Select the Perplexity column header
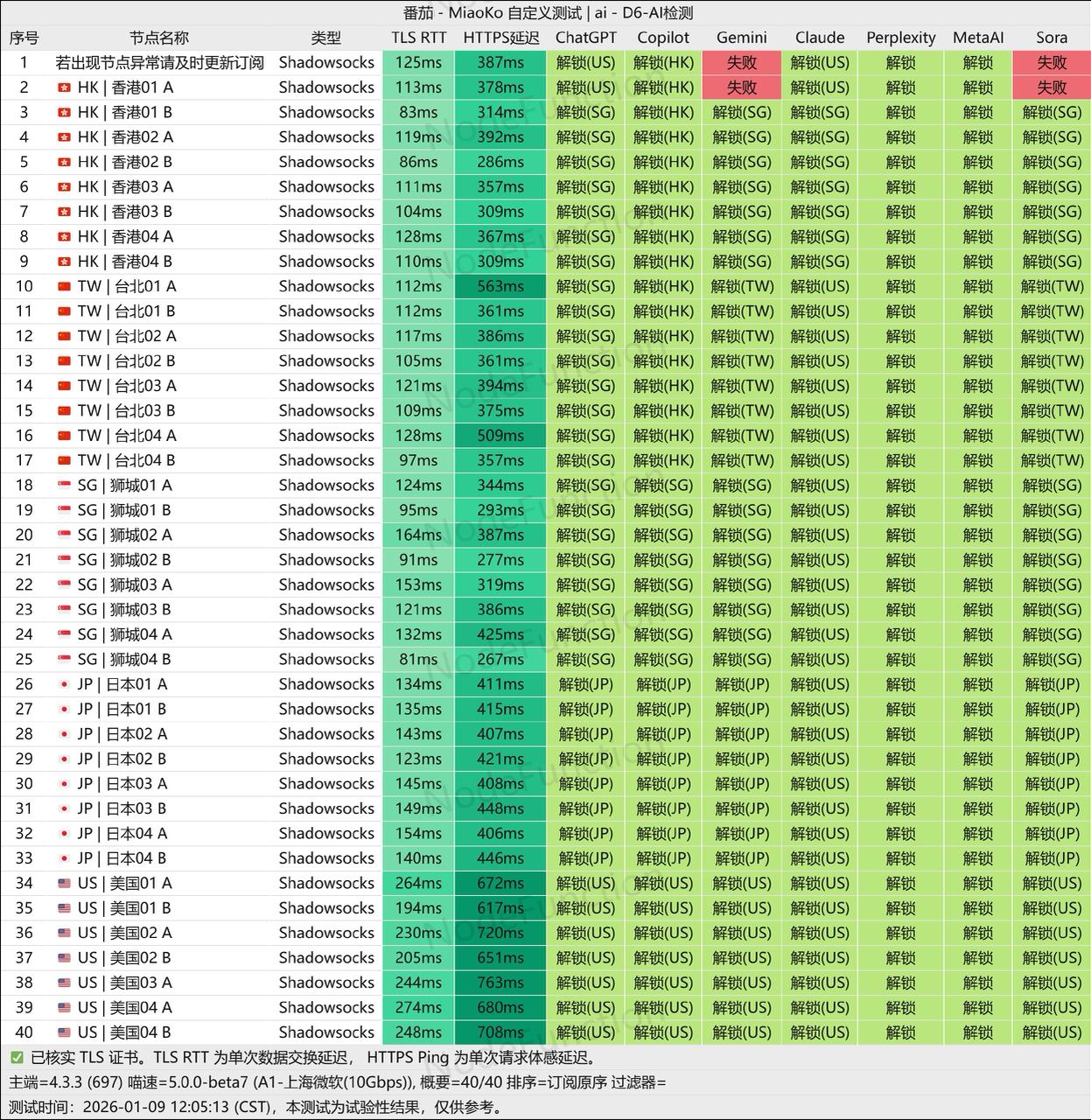The width and height of the screenshot is (1091, 1120). coord(900,38)
